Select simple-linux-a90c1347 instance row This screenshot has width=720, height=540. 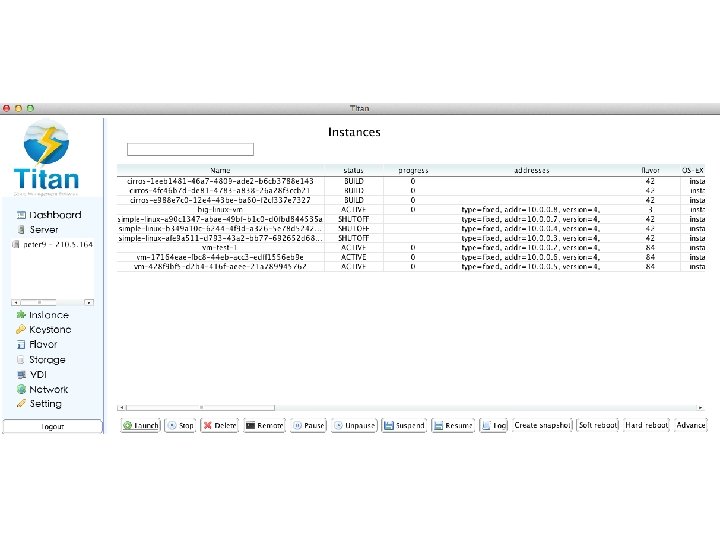(411, 219)
